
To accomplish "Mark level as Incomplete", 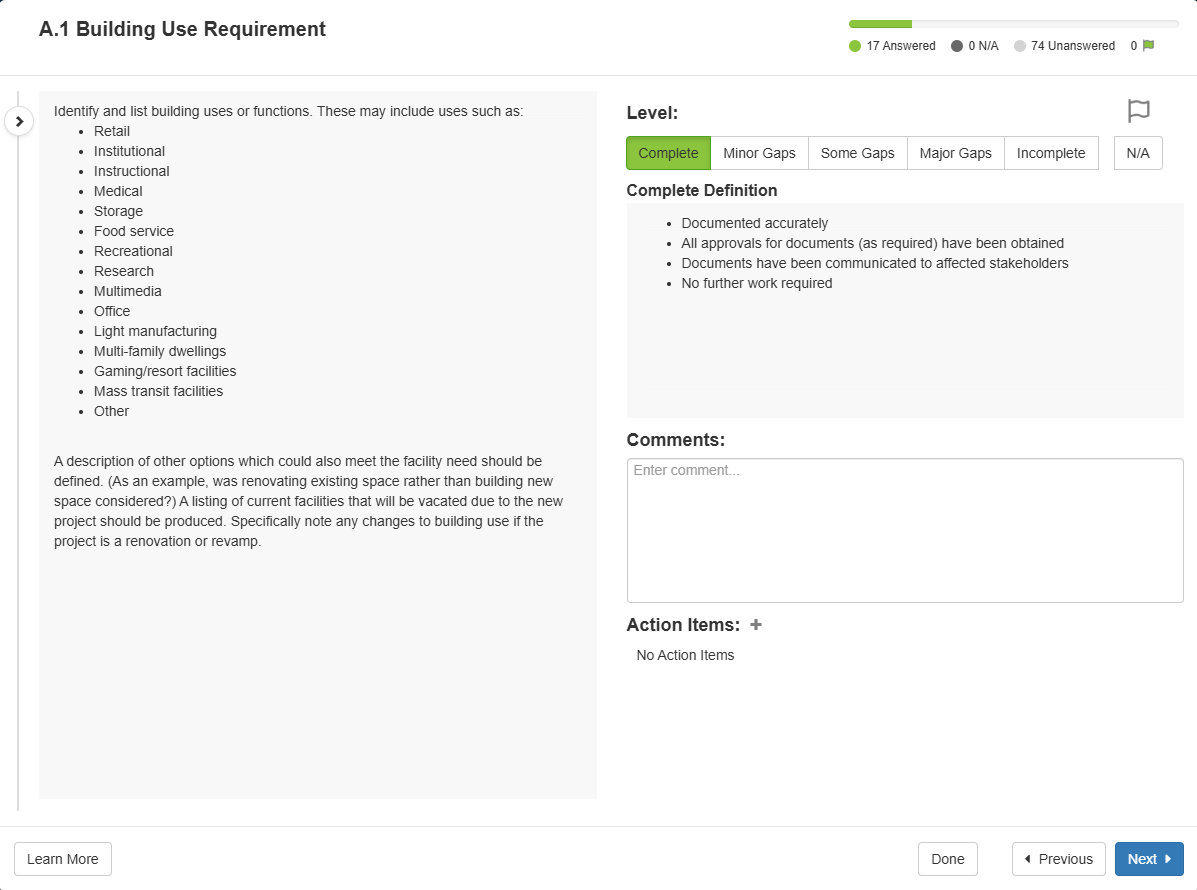I will 1050,153.
